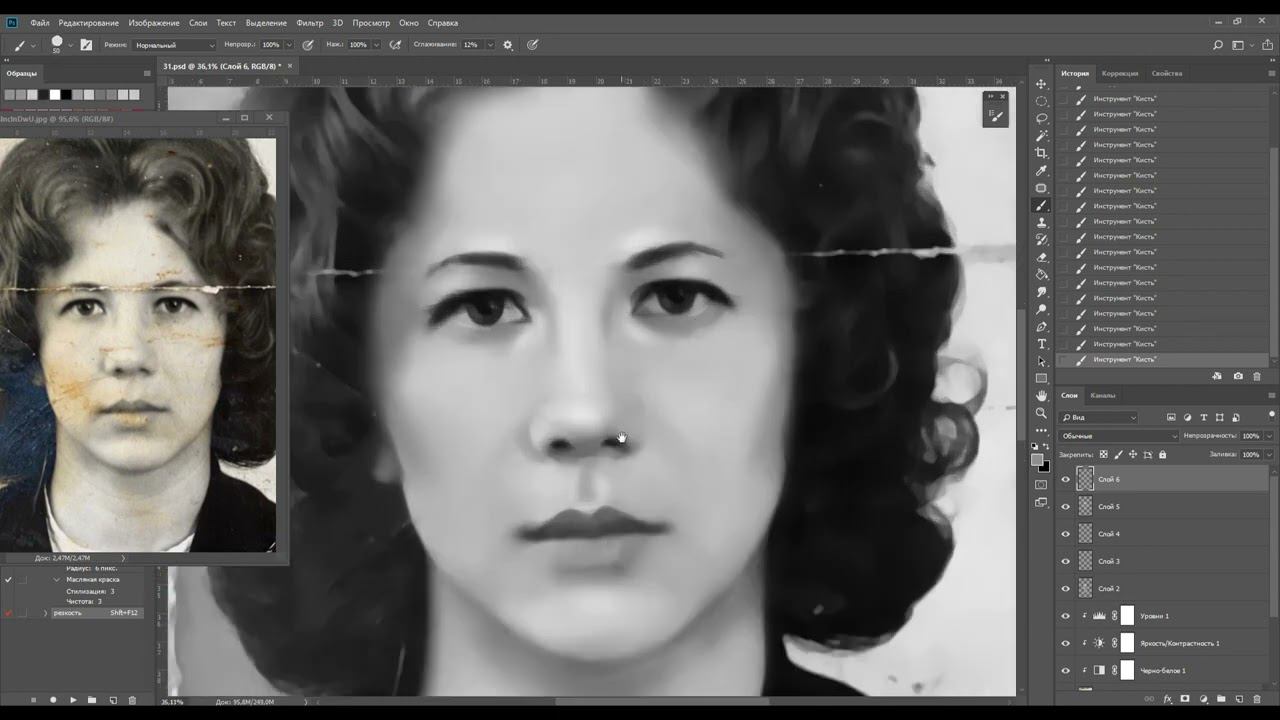Select the Lasso tool
This screenshot has width=1280, height=720.
click(x=1041, y=118)
